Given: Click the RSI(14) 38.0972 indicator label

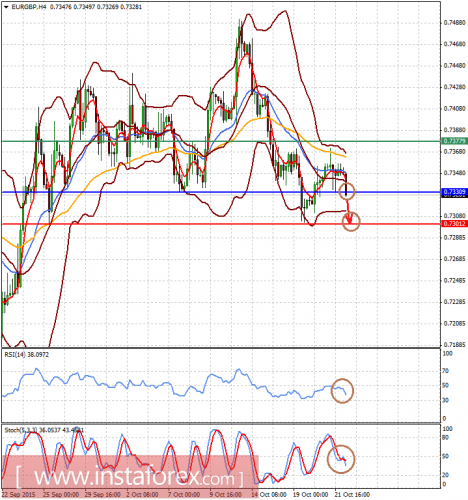Looking at the screenshot, I should (27, 355).
